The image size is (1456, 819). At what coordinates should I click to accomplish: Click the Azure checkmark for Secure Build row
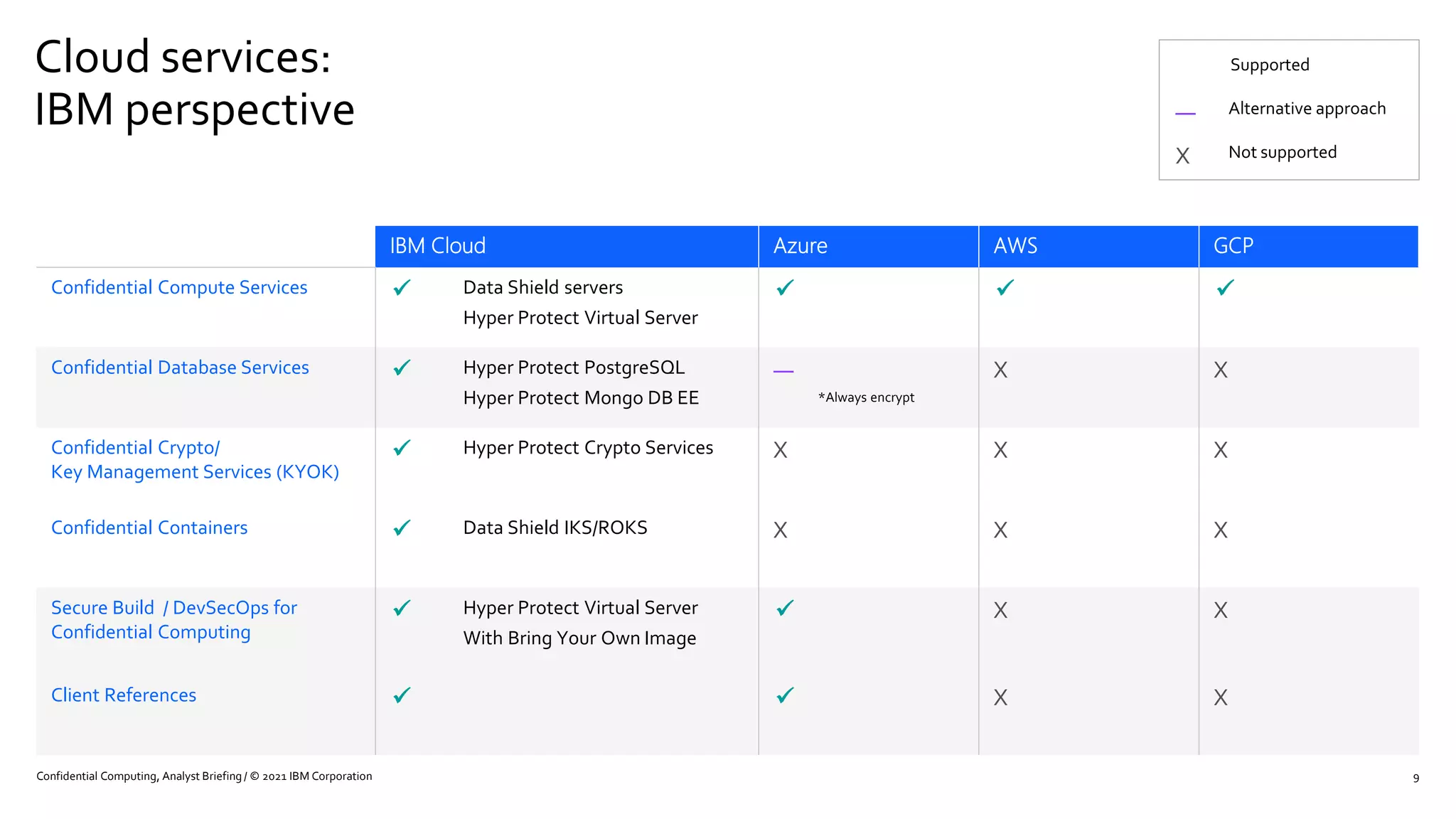point(785,609)
